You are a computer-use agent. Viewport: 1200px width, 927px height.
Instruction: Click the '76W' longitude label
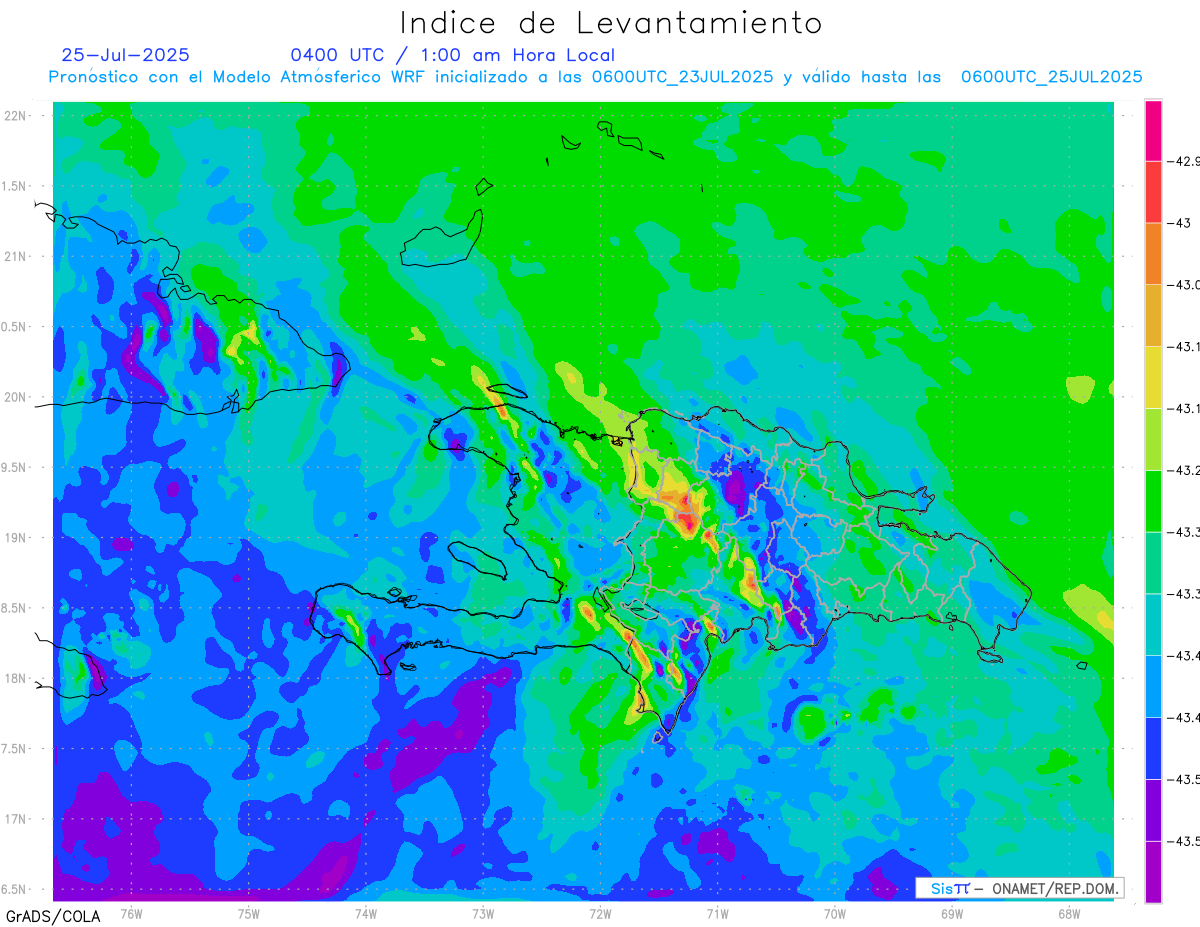pos(131,913)
